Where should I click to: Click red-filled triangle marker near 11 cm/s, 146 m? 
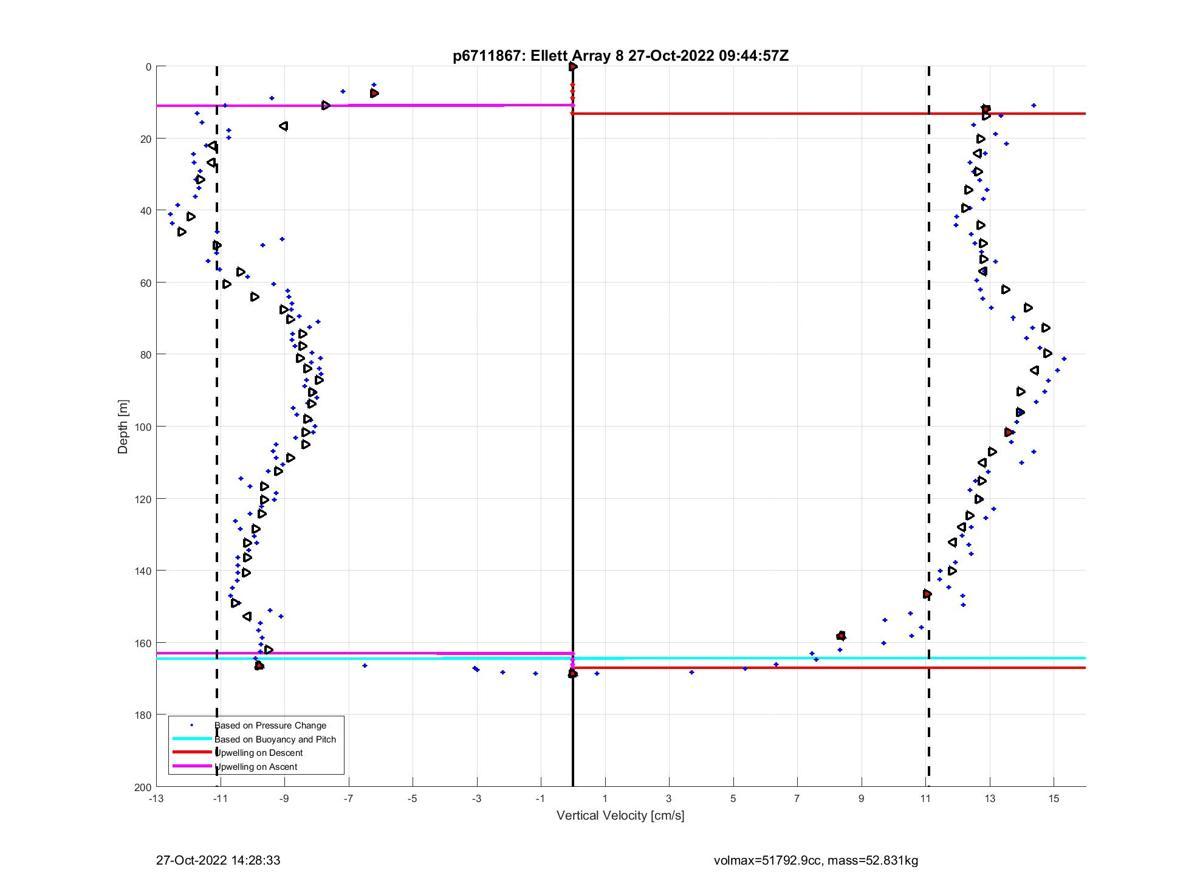[927, 594]
